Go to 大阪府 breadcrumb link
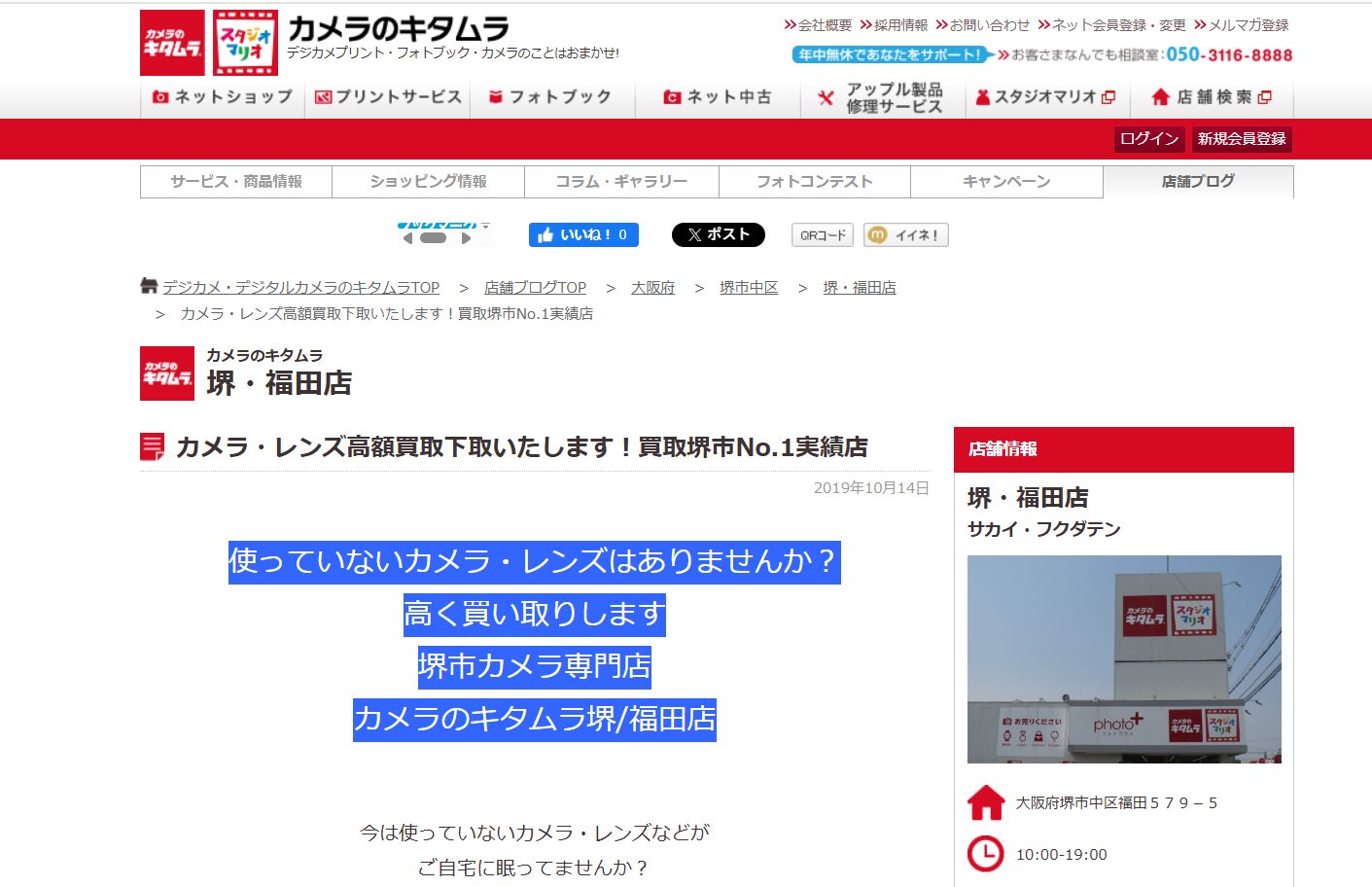Viewport: 1372px width, 887px height. (652, 288)
